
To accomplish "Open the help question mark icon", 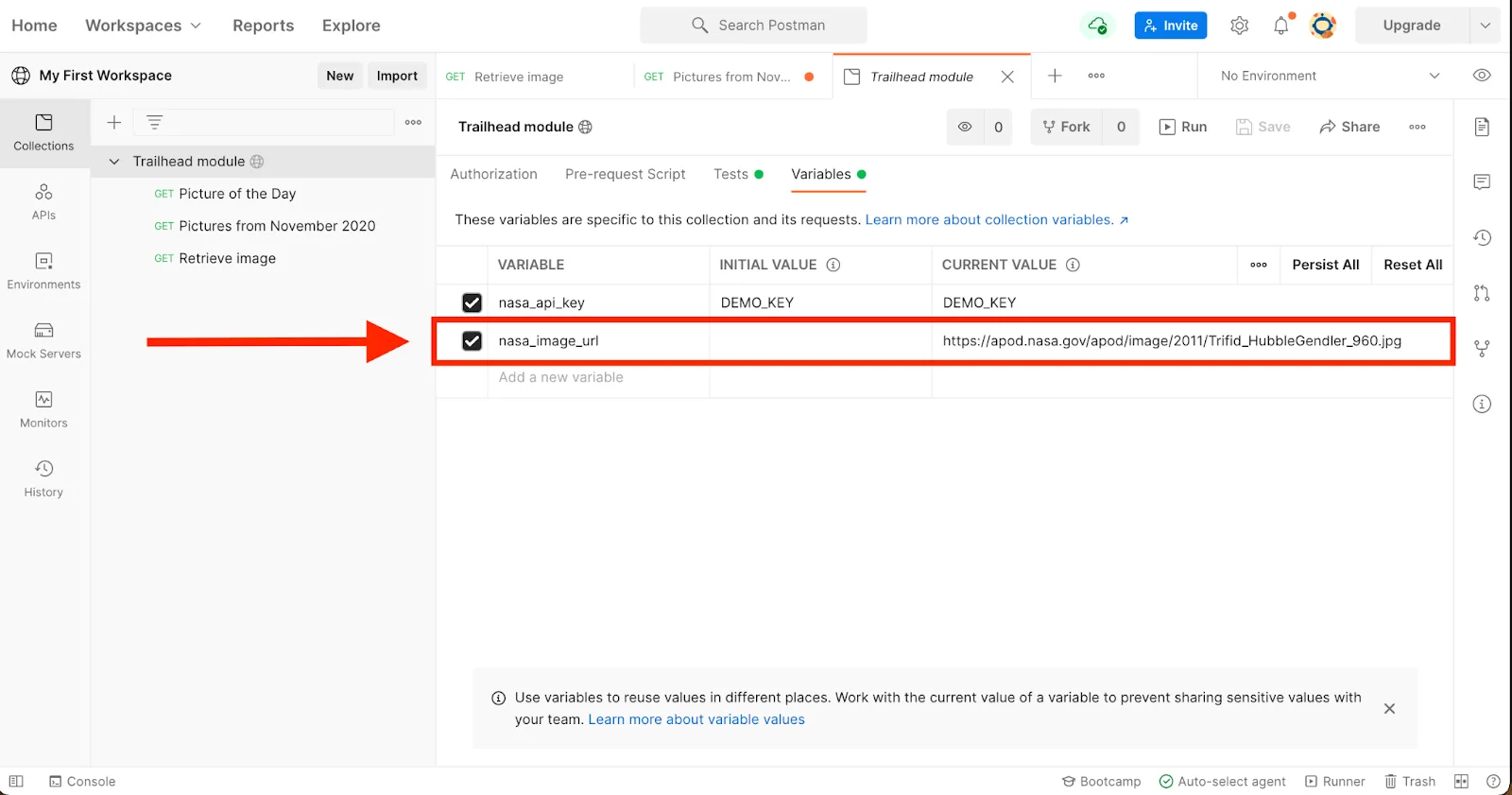I will [1493, 782].
